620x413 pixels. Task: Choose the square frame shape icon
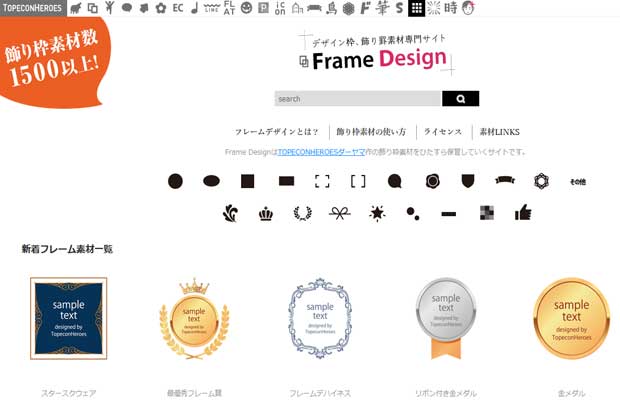tap(248, 181)
